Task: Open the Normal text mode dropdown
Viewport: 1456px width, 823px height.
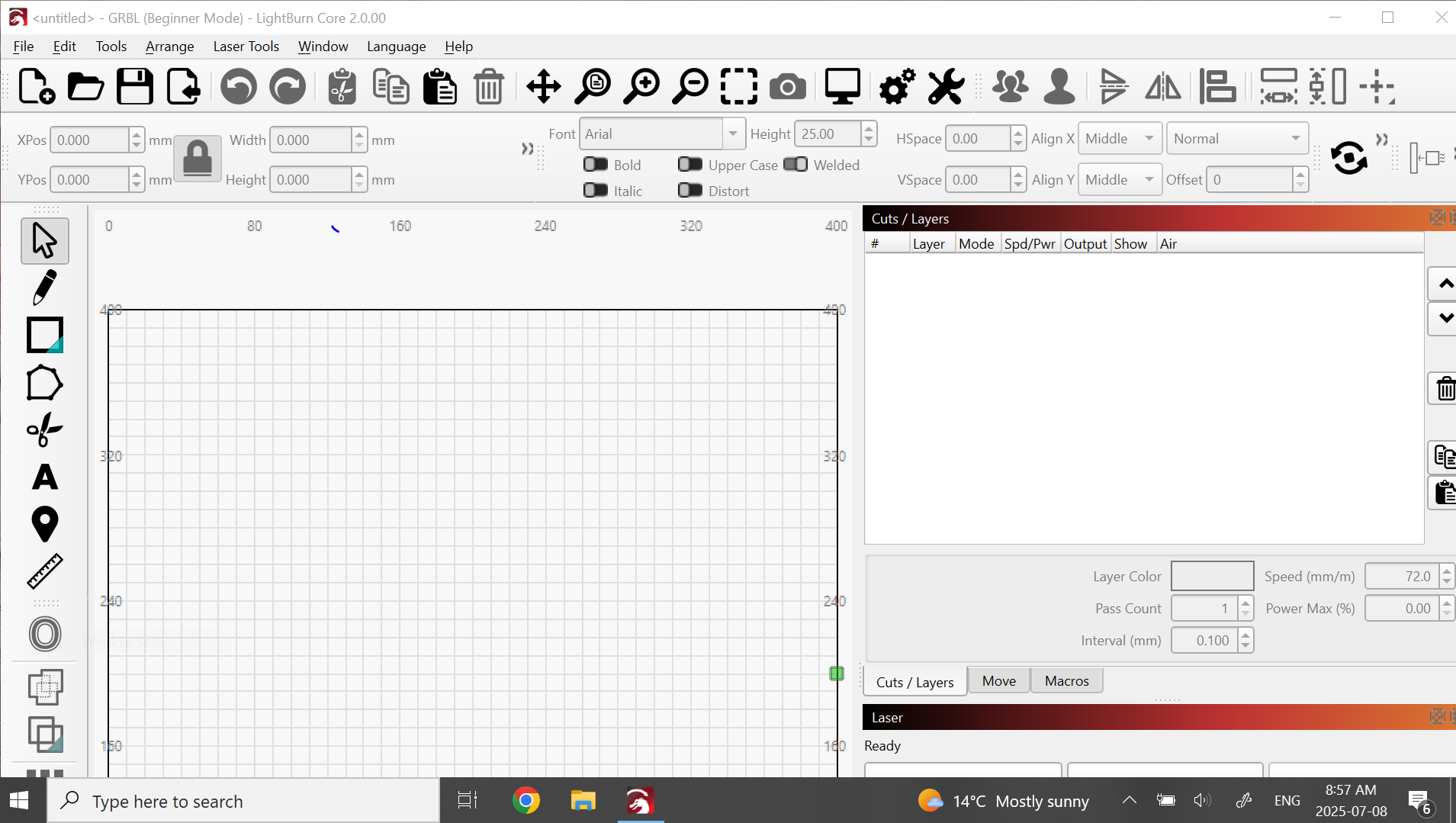Action: point(1236,139)
